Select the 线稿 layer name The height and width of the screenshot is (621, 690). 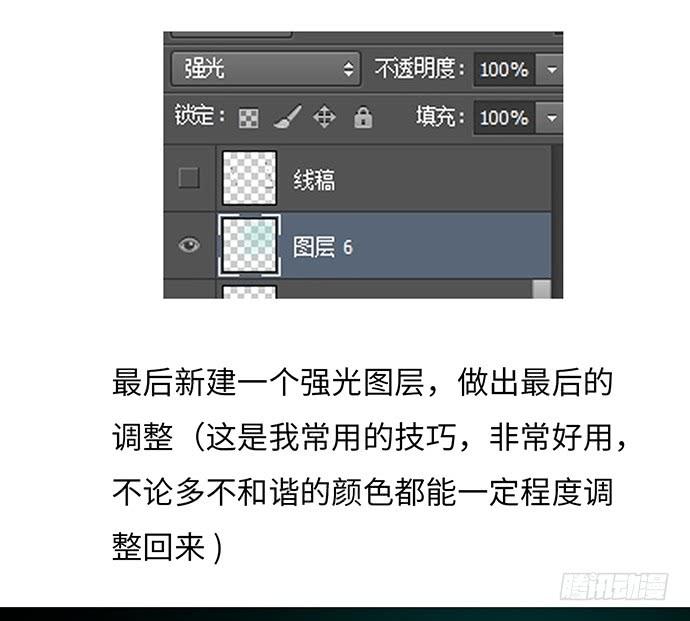coord(314,180)
